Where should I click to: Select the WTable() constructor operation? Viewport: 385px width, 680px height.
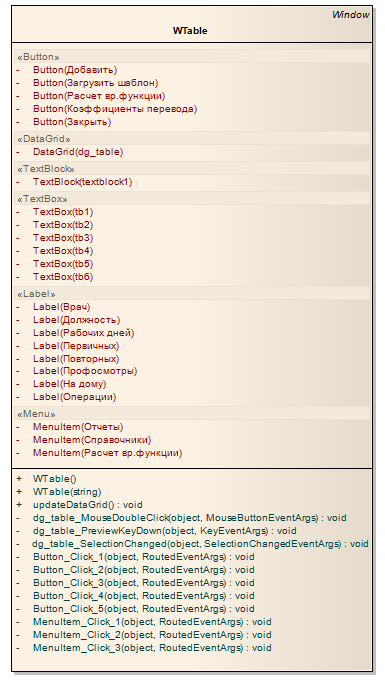click(x=55, y=479)
